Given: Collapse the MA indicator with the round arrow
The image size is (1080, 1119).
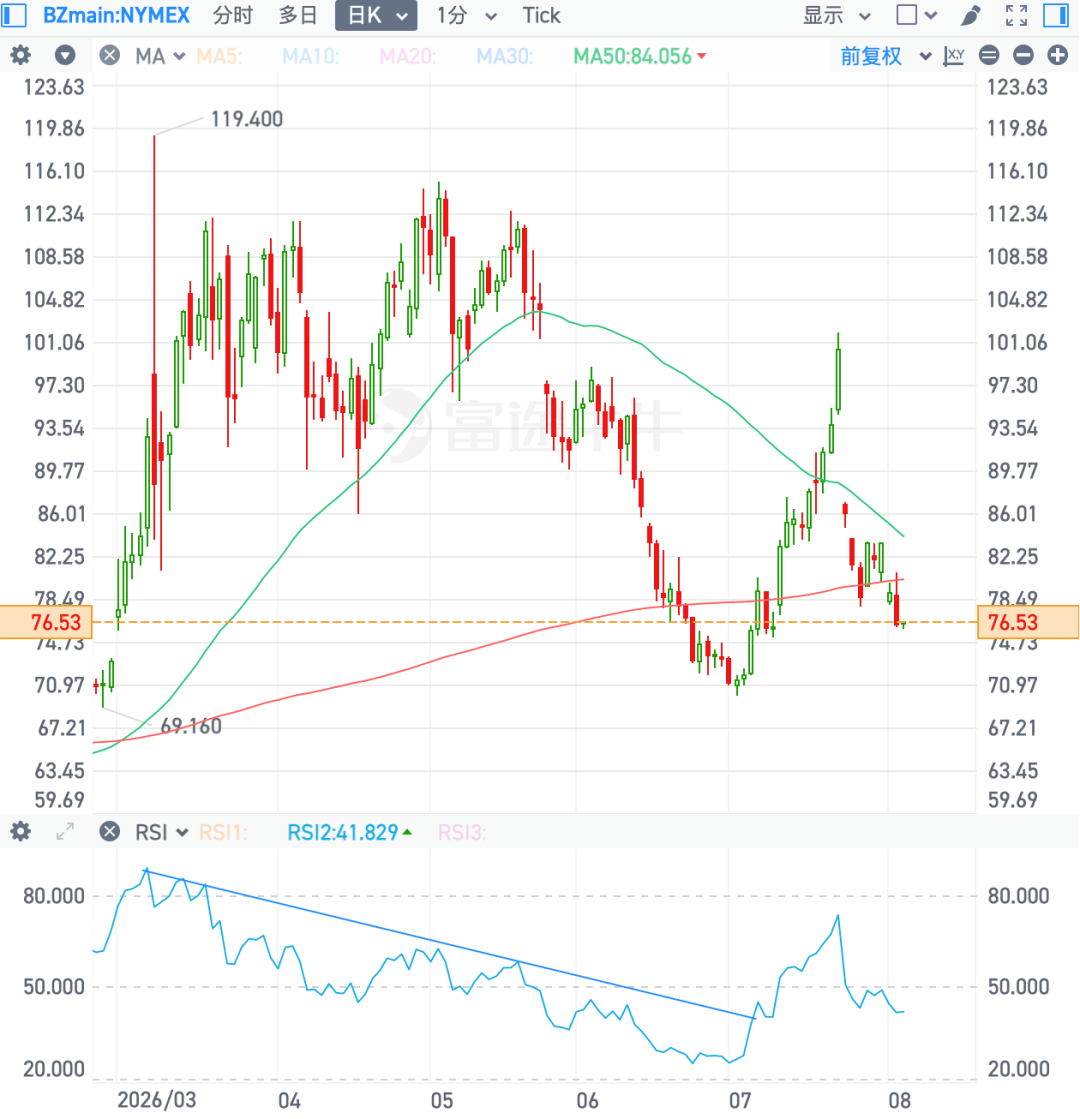Looking at the screenshot, I should 65,55.
